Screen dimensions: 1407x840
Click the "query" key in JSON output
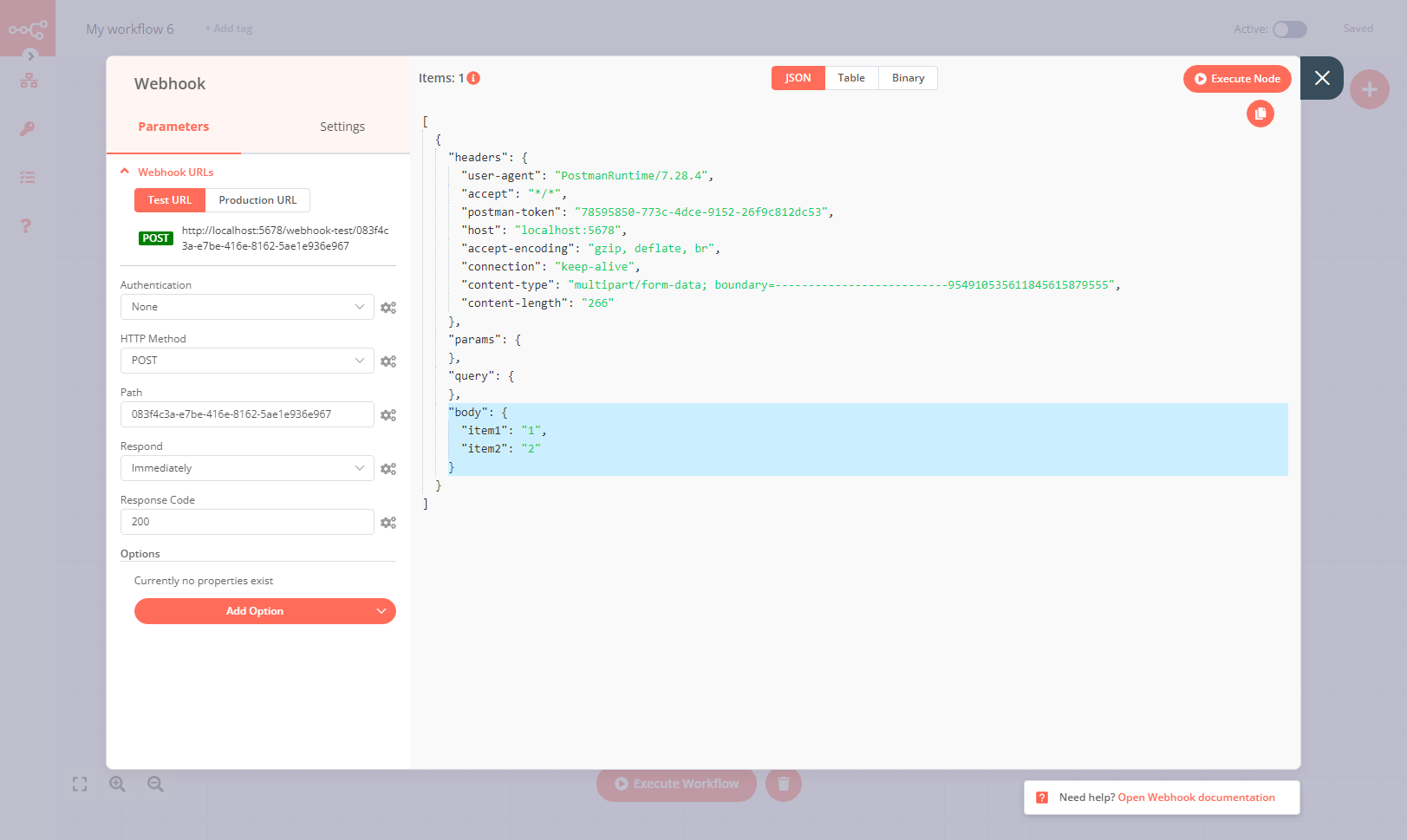[x=471, y=376]
